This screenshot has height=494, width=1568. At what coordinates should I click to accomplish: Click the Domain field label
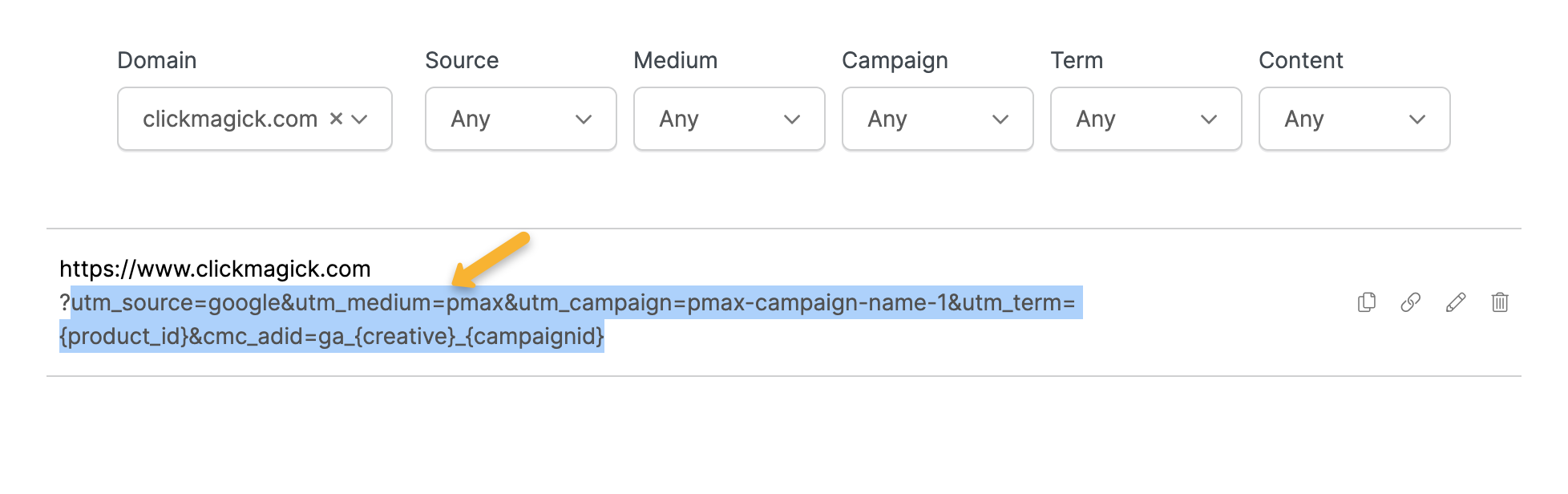pyautogui.click(x=157, y=60)
